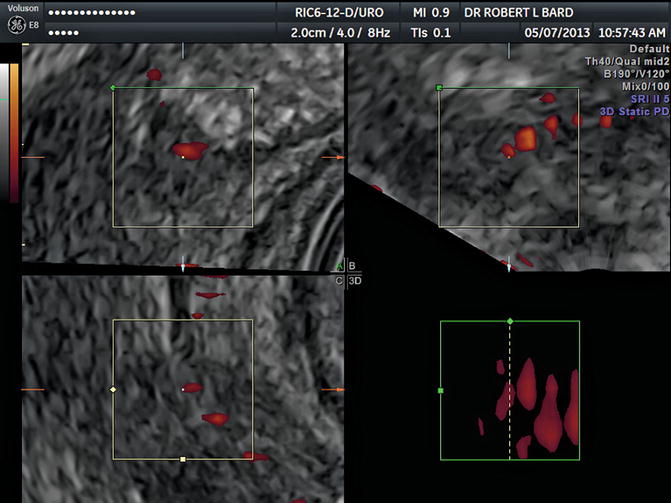Screen dimensions: 671x503
Task: Select plane B in the quadrant indicator
Action: click(352, 266)
